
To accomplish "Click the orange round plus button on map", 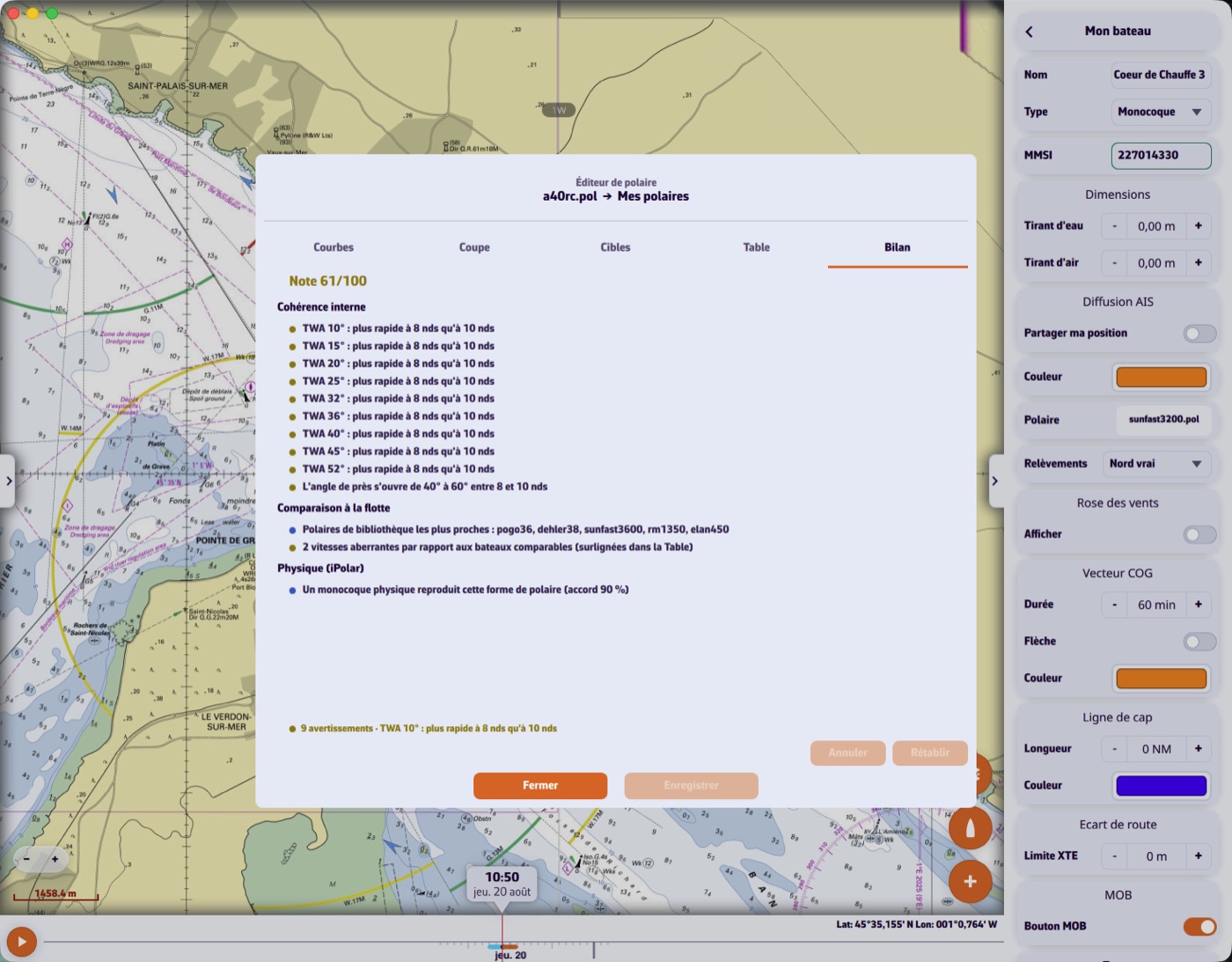I will pos(970,881).
